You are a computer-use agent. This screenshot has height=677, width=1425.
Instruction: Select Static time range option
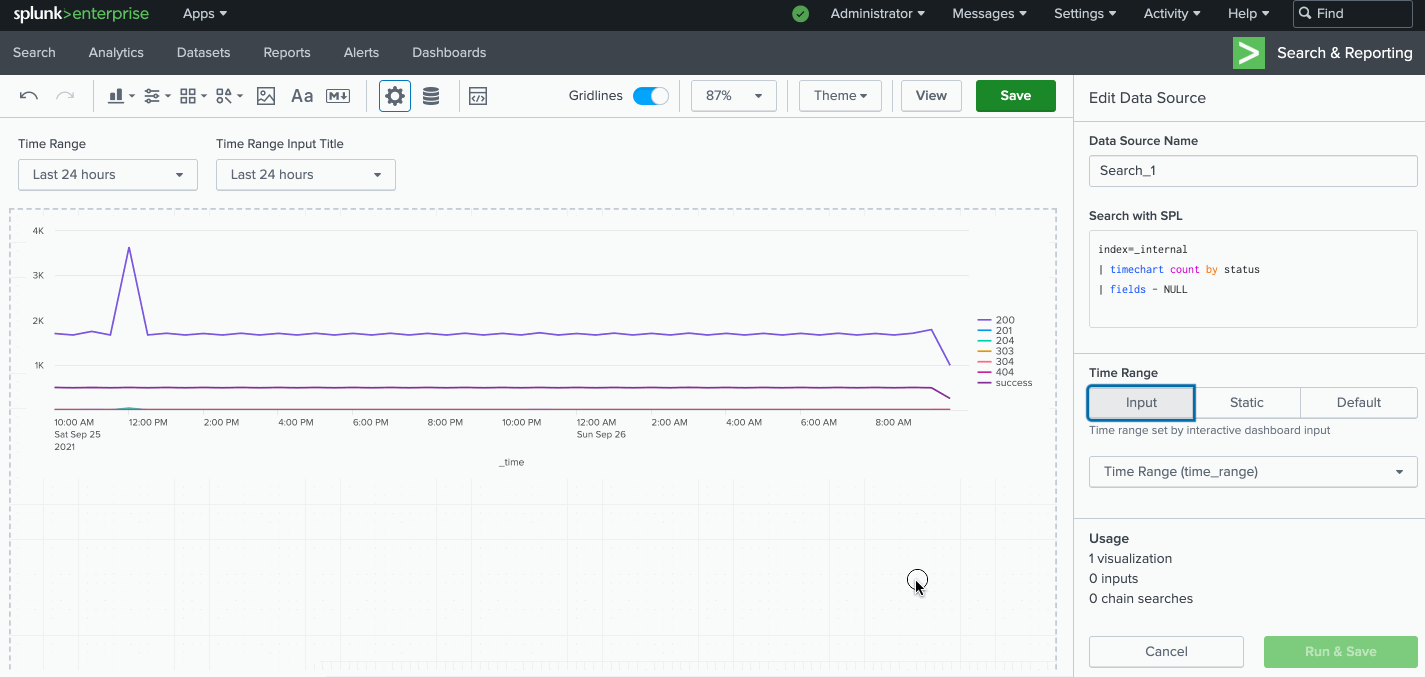click(x=1247, y=403)
